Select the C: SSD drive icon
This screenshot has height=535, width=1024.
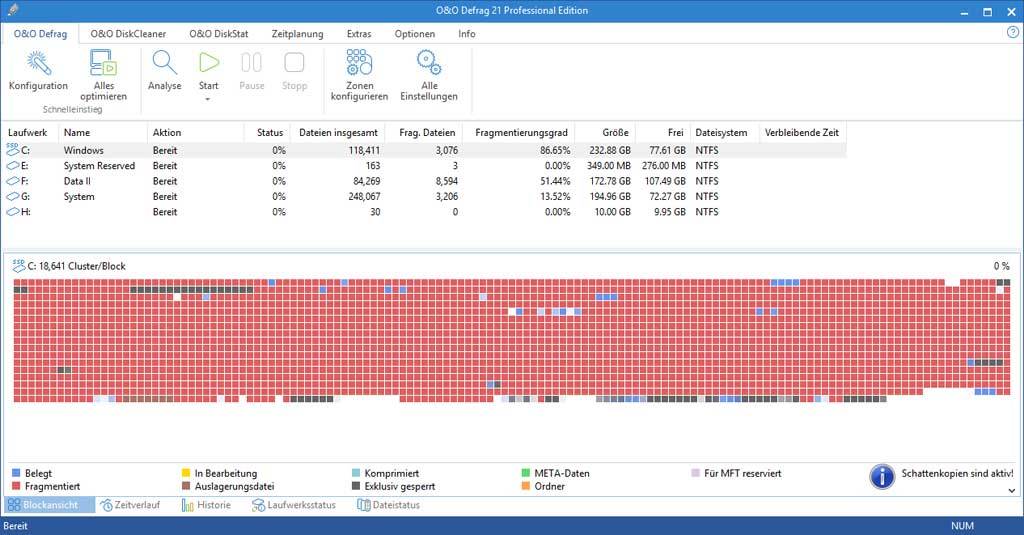[x=13, y=150]
